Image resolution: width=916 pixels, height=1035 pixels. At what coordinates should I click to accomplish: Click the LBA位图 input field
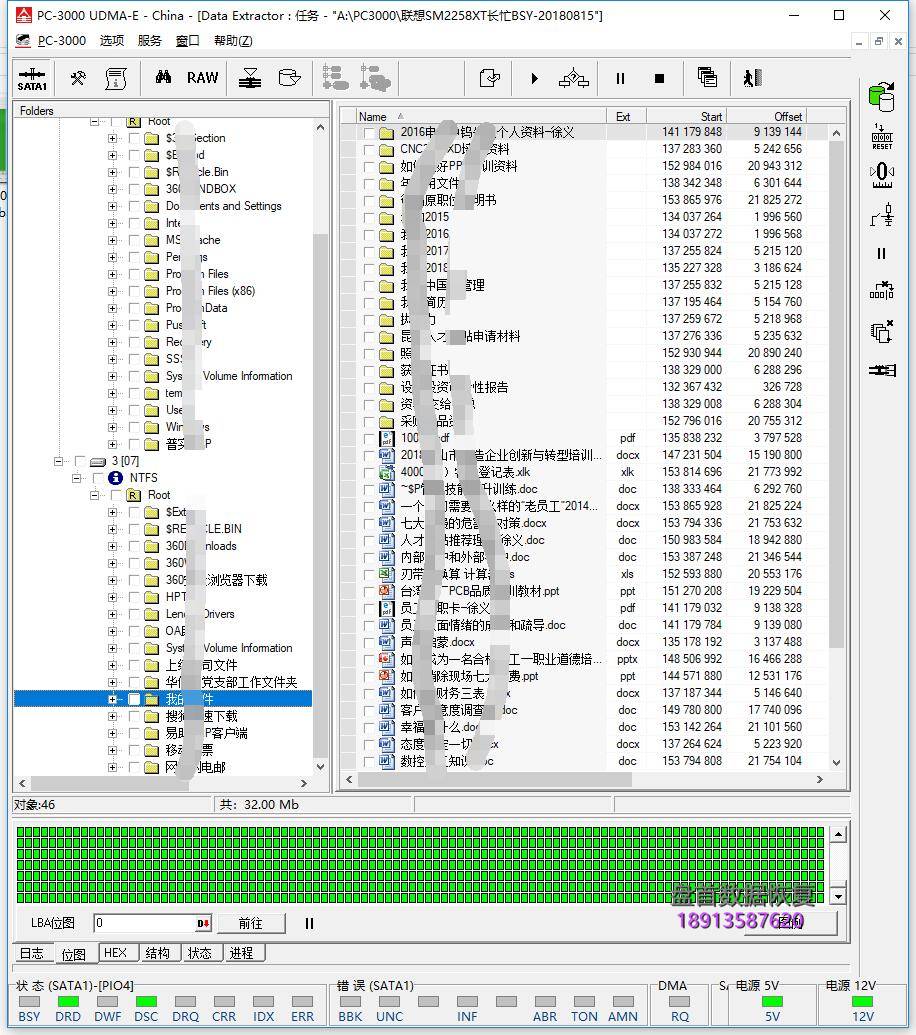click(x=145, y=923)
